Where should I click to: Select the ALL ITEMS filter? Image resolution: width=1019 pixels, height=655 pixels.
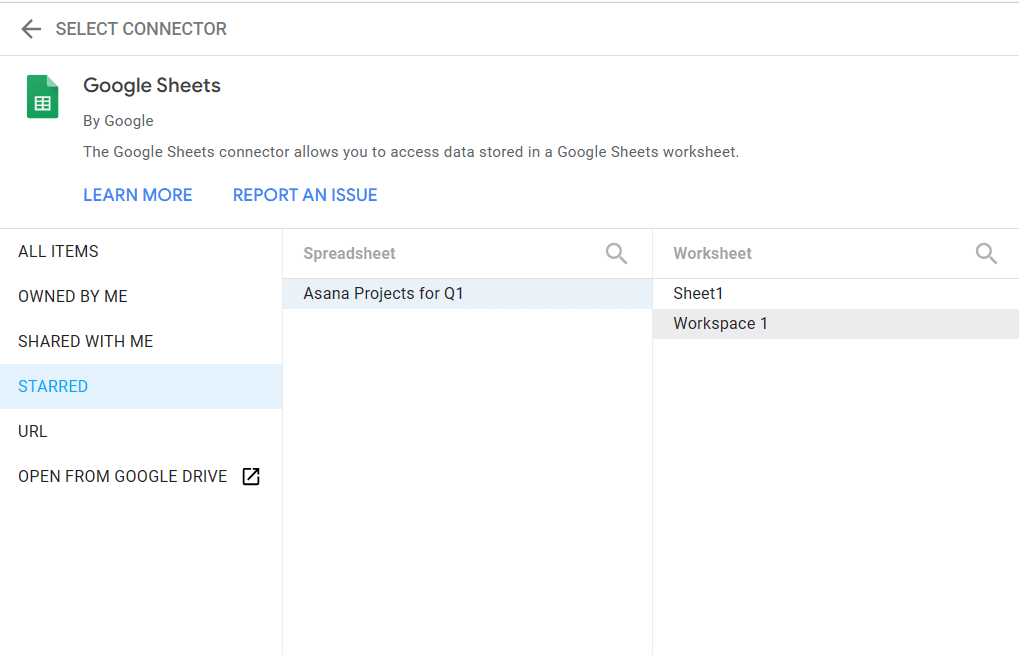point(57,251)
